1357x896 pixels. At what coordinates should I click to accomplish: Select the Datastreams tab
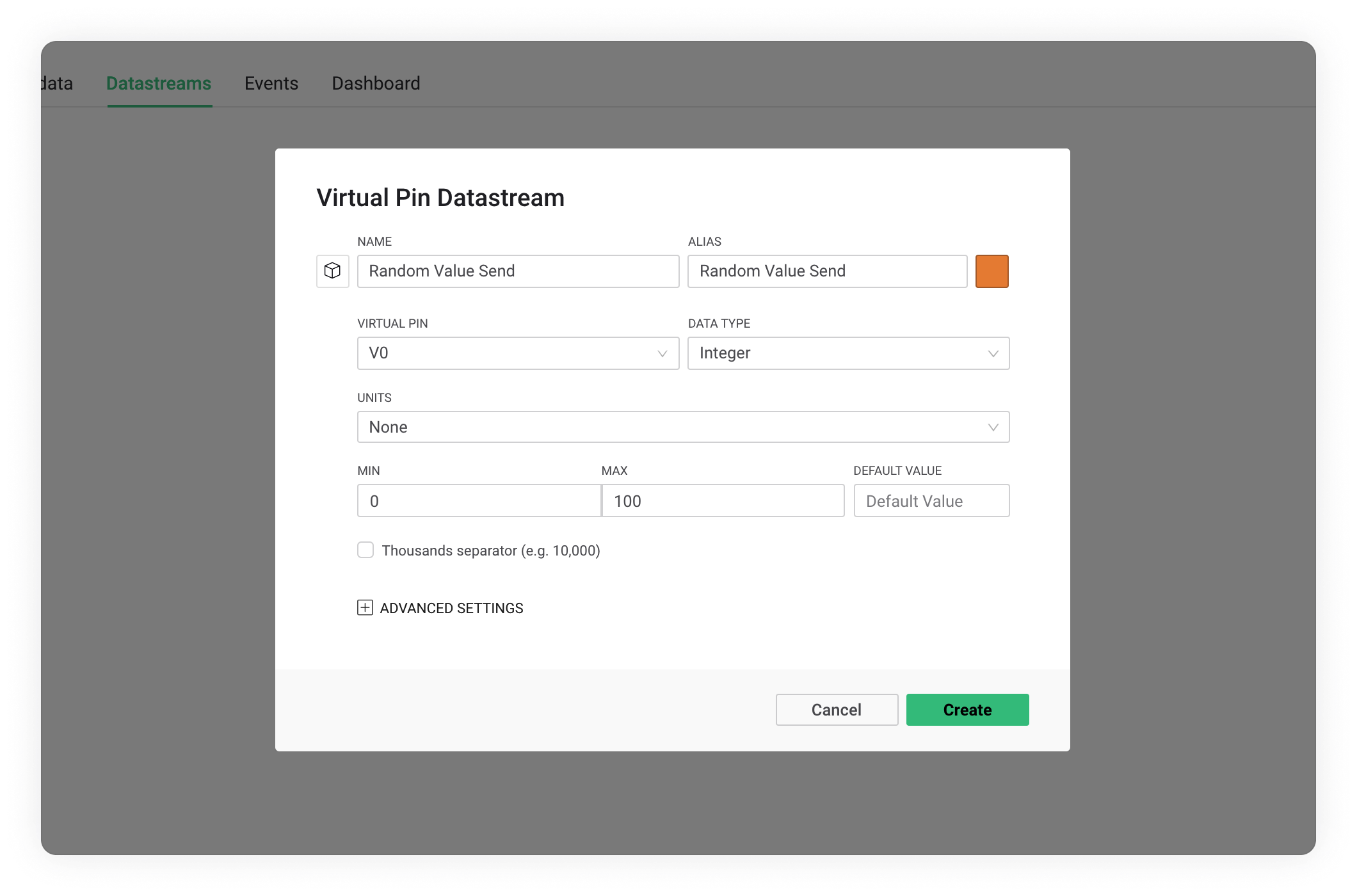(159, 83)
